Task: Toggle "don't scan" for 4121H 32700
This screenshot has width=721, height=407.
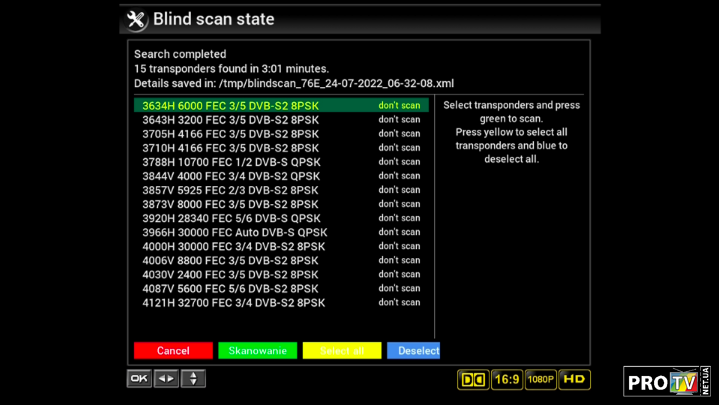Action: (399, 302)
